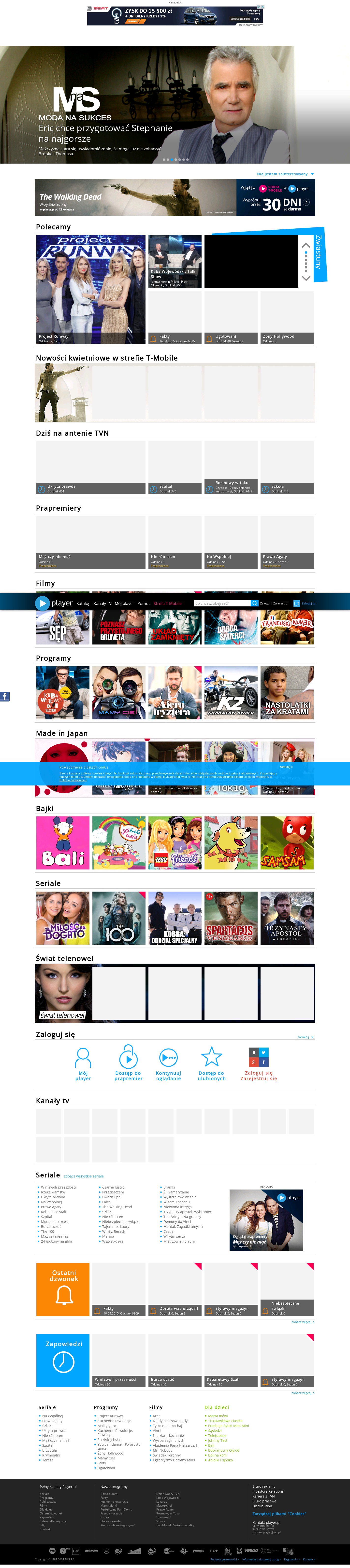
Task: Click the Kontynuuj oglądanie play icon
Action: [x=168, y=1057]
